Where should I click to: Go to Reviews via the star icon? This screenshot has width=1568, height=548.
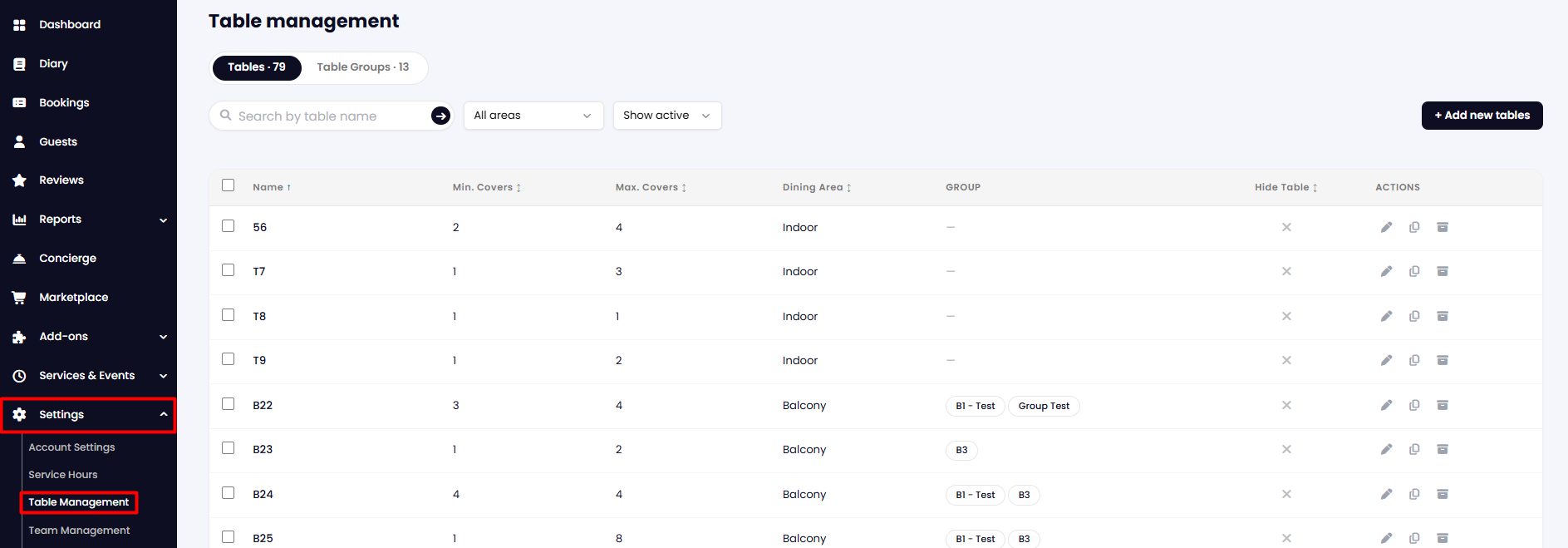[19, 180]
